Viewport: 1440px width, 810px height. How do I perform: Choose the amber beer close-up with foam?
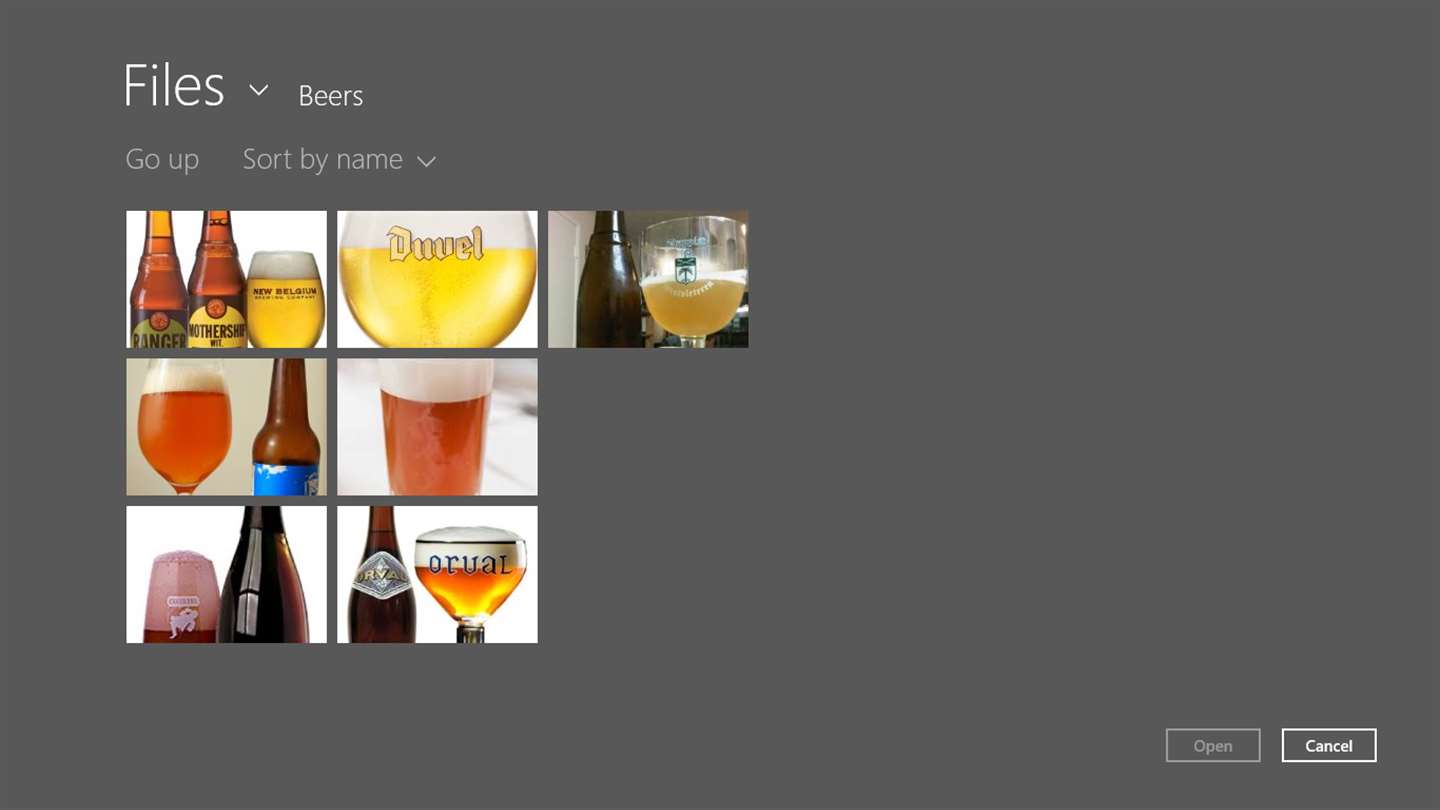[x=437, y=427]
